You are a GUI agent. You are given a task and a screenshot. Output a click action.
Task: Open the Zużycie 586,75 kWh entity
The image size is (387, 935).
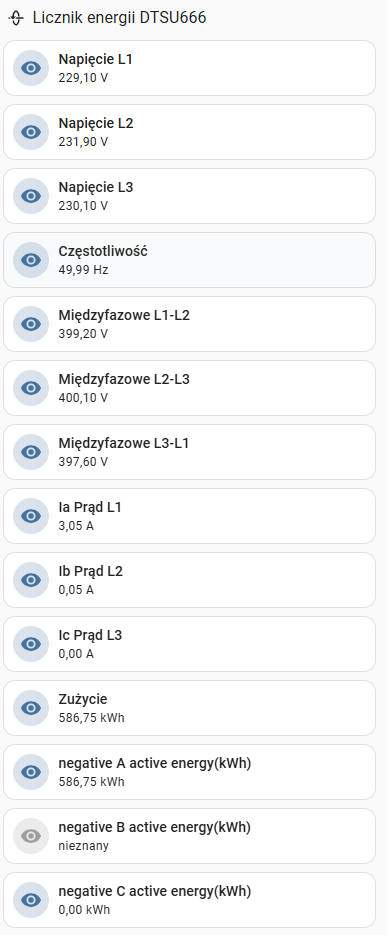190,708
